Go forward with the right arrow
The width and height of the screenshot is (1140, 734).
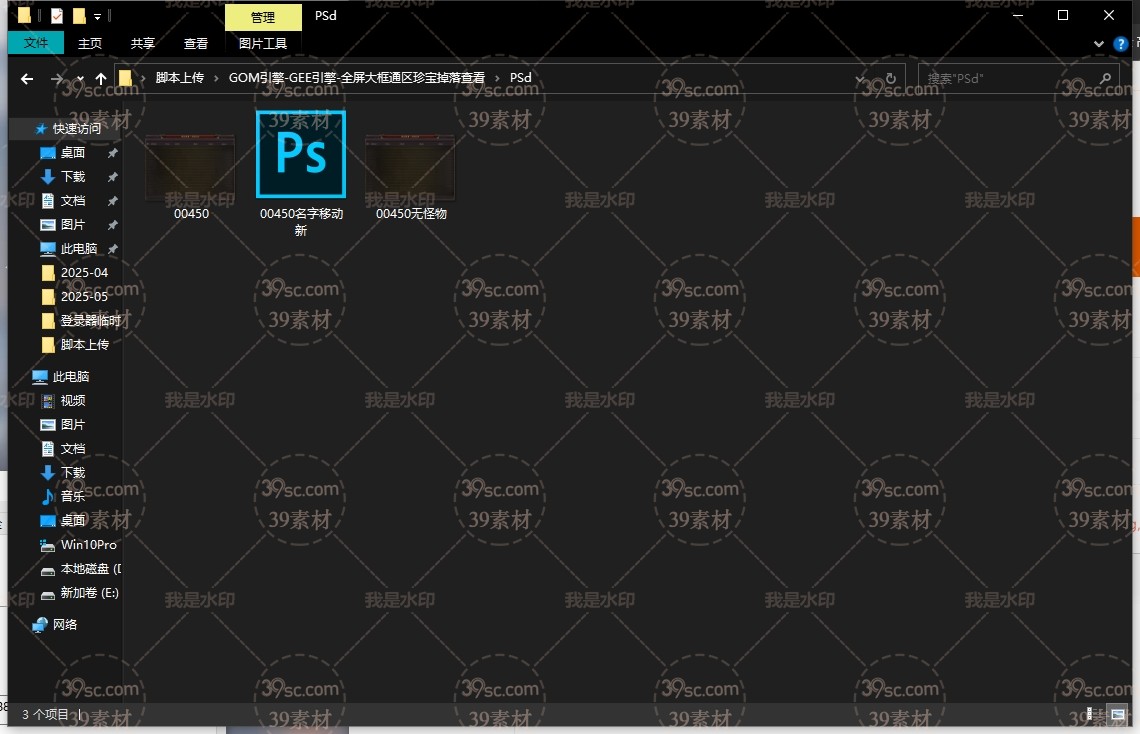57,78
